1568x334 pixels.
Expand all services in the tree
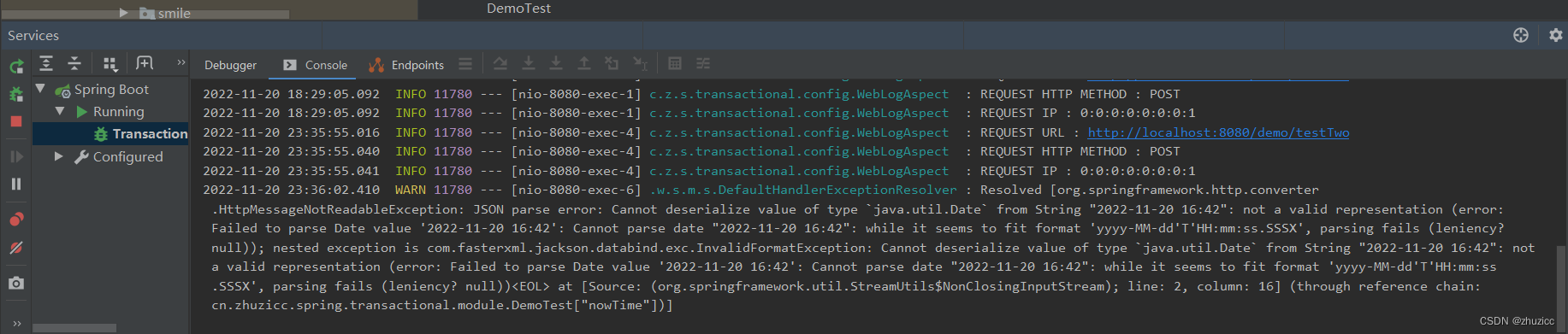pos(46,63)
